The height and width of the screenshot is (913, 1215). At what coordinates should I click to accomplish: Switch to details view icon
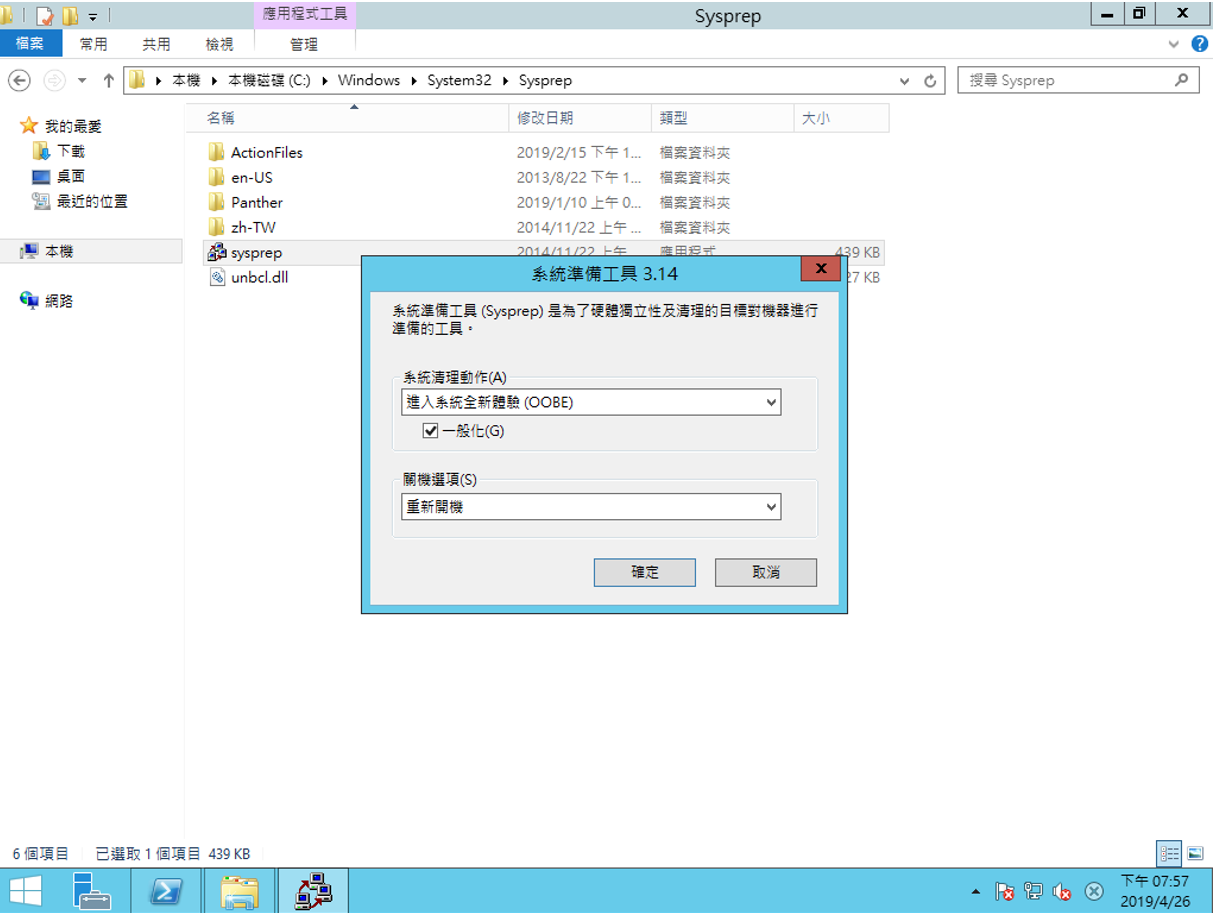(1170, 854)
